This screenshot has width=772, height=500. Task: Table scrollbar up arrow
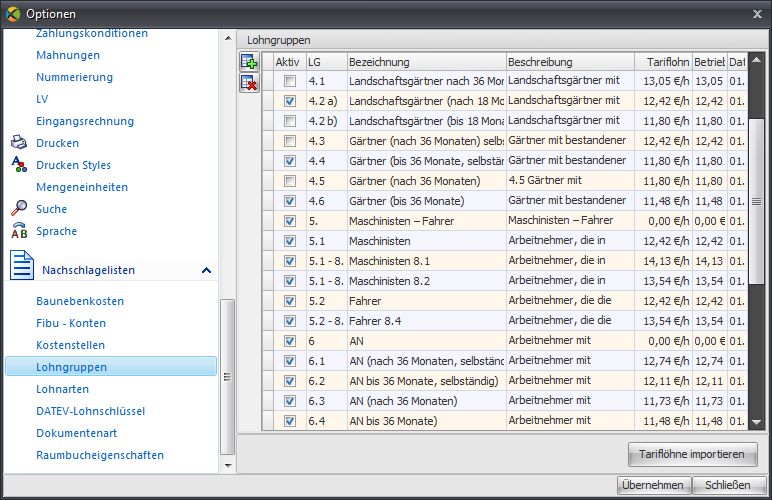pos(756,60)
